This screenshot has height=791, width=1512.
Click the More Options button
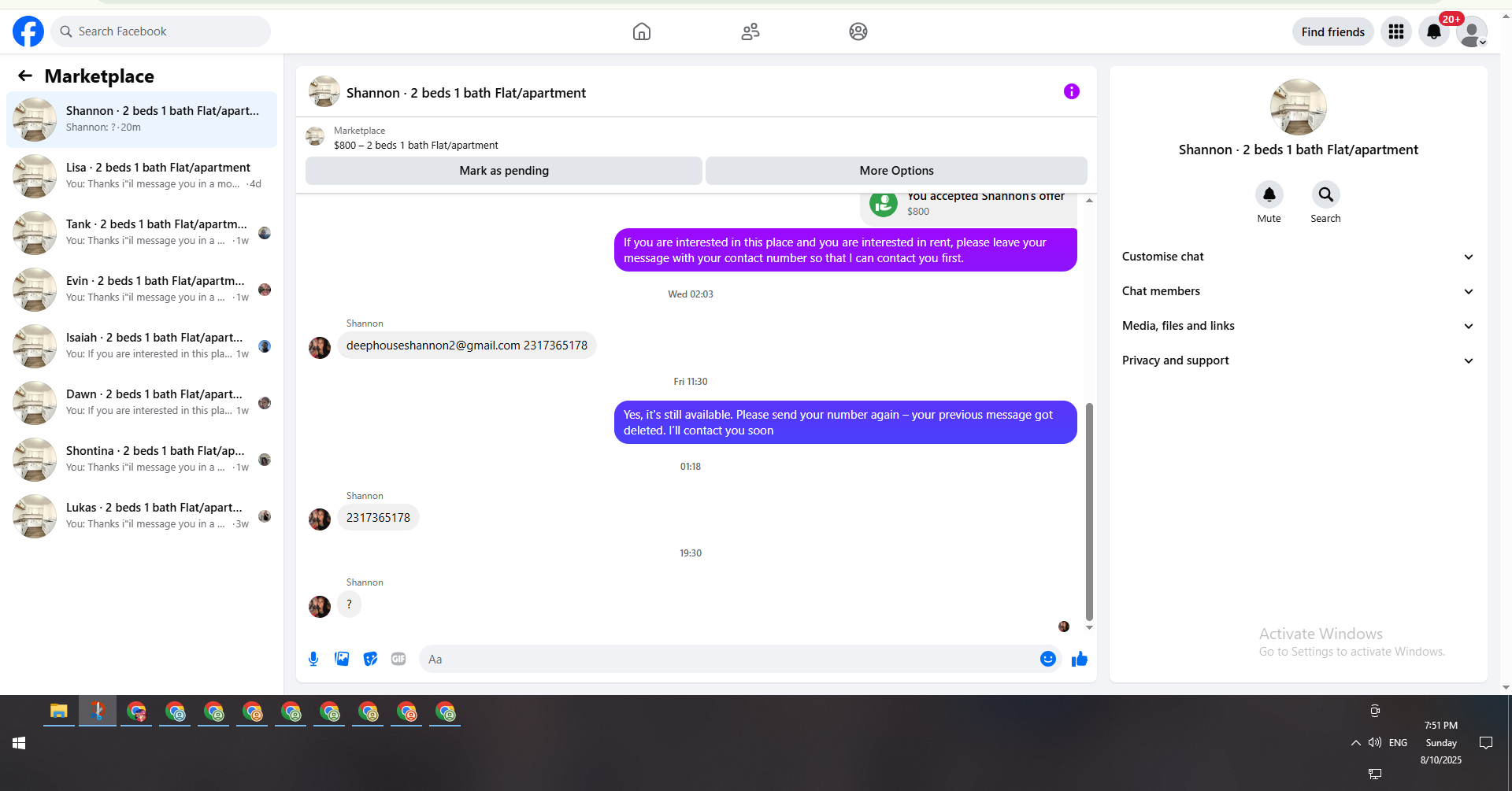(896, 171)
